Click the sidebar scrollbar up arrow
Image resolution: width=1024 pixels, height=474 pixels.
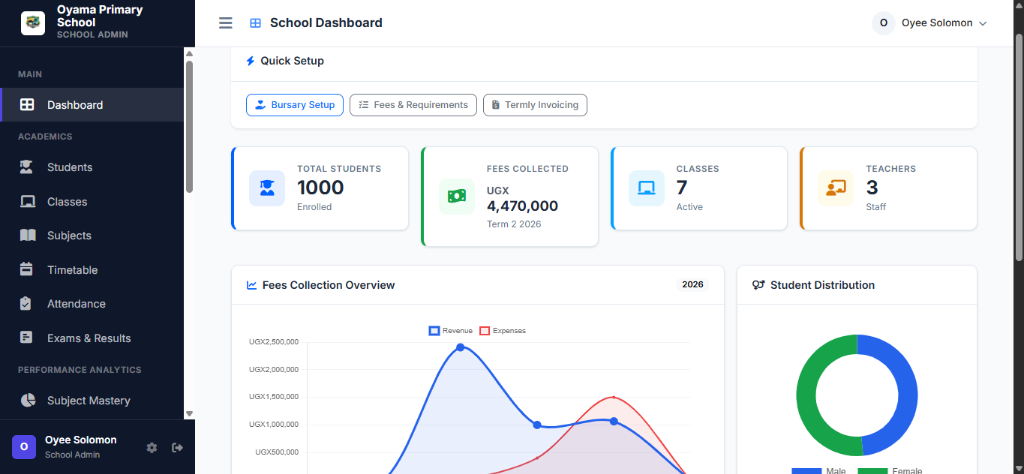(x=189, y=54)
